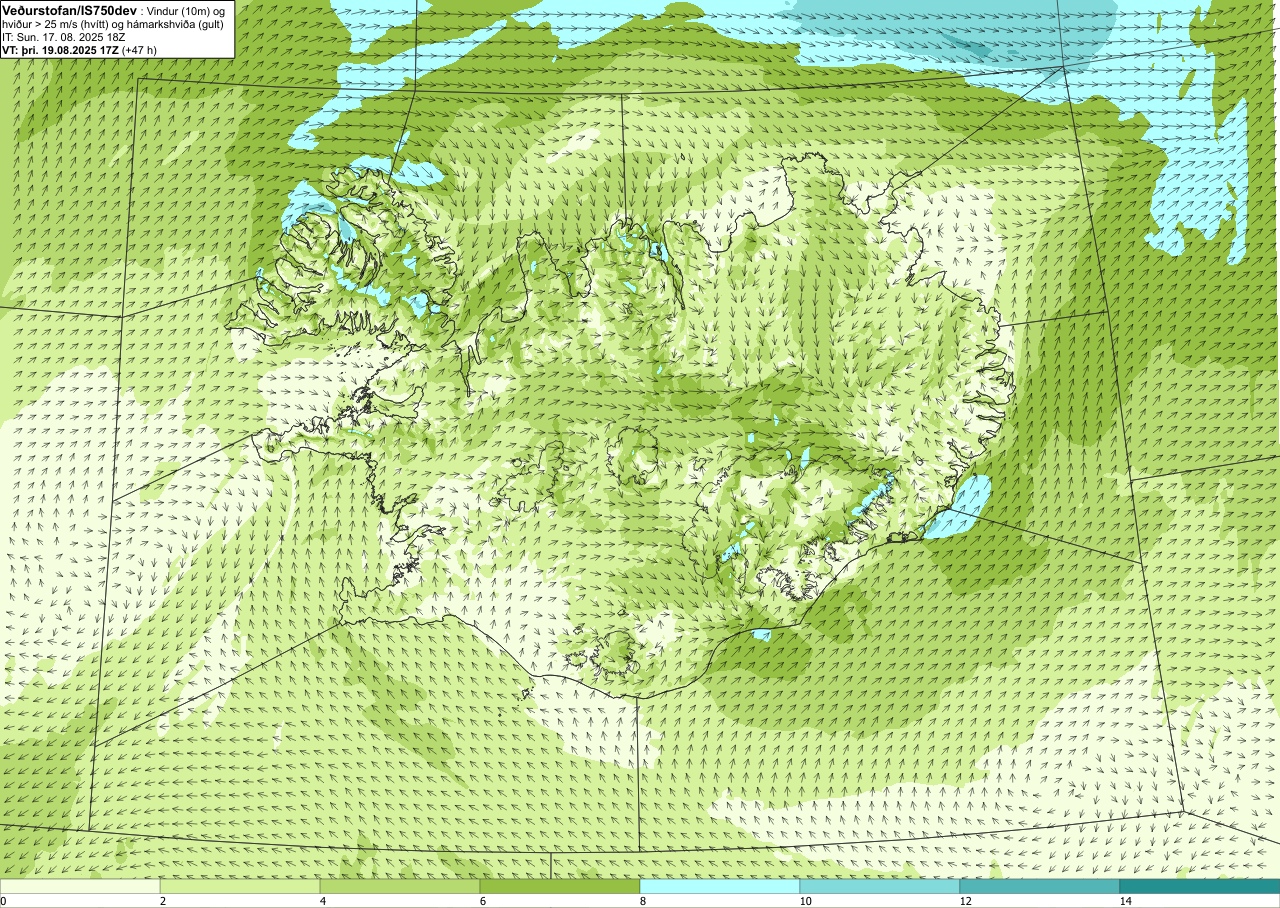This screenshot has width=1280, height=908.
Task: Select the 4–6 m/s medium green swatch
Action: pyautogui.click(x=400, y=886)
